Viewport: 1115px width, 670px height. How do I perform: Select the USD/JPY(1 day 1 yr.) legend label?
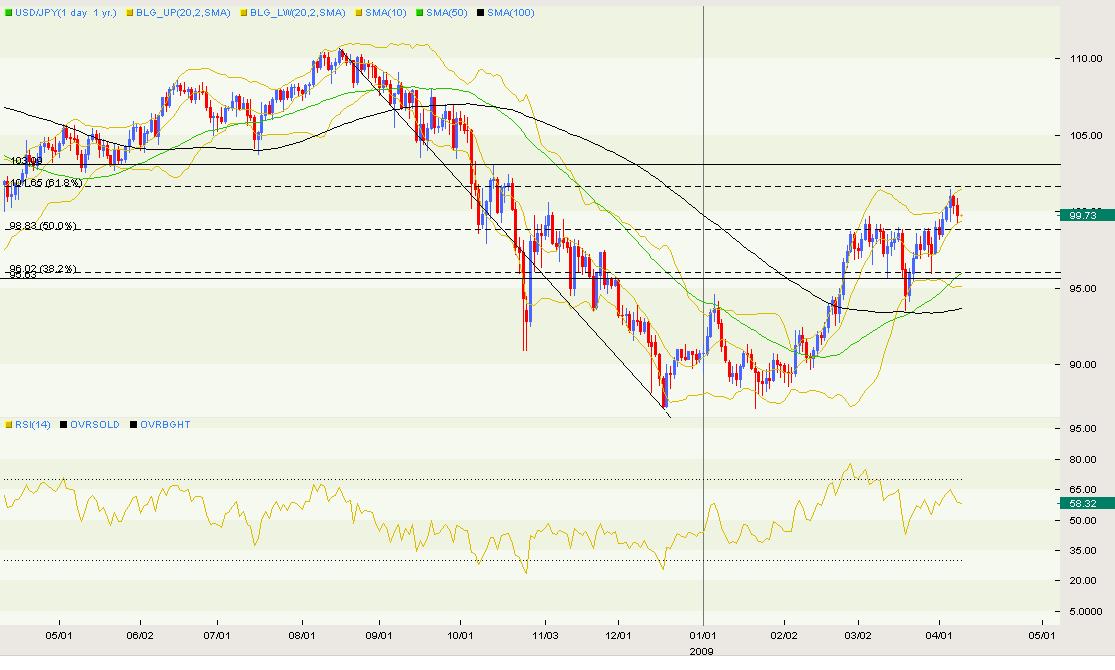[65, 13]
